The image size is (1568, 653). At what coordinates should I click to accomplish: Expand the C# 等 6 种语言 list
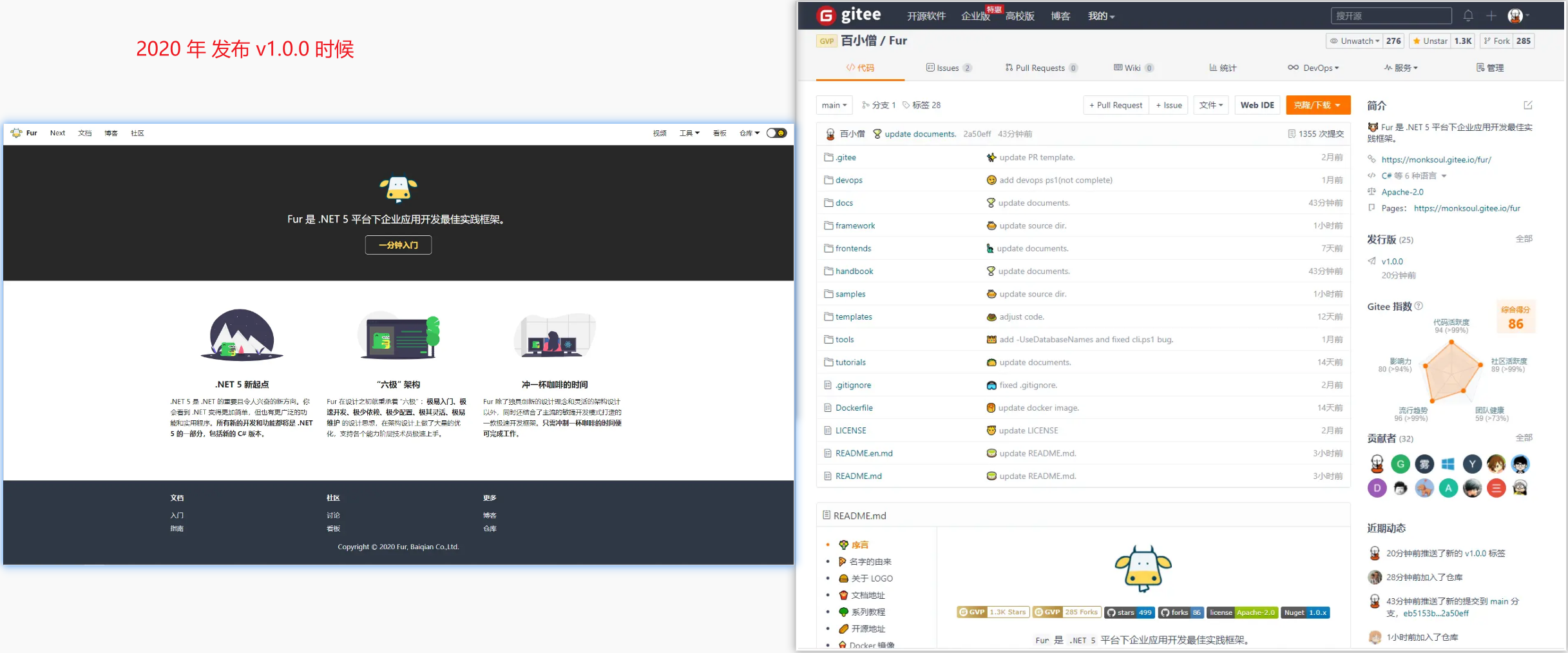(1414, 175)
